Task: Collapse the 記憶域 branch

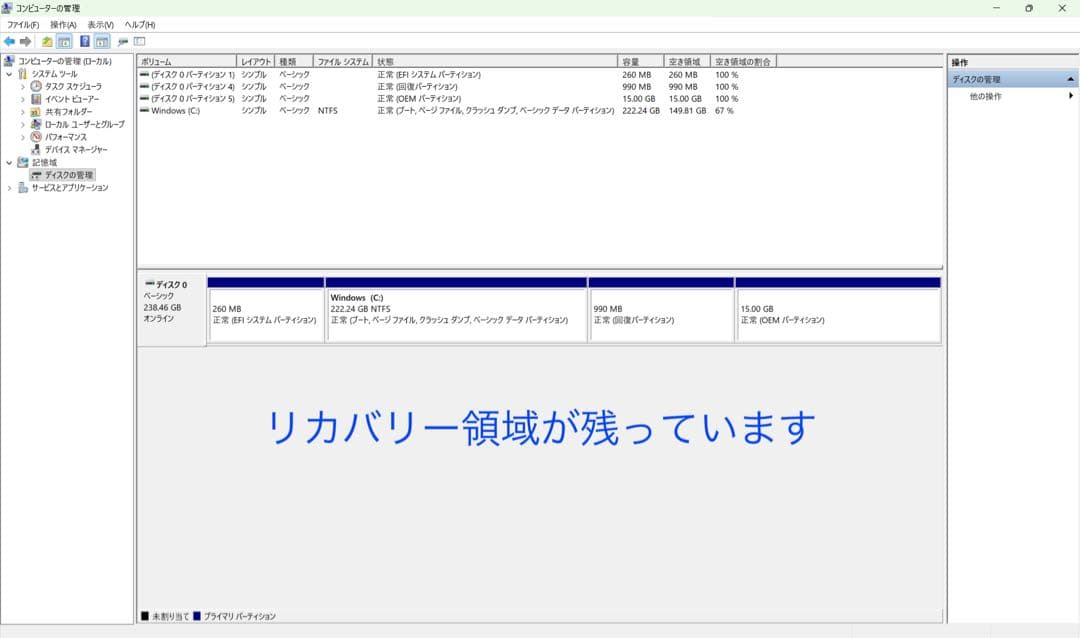Action: coord(11,161)
